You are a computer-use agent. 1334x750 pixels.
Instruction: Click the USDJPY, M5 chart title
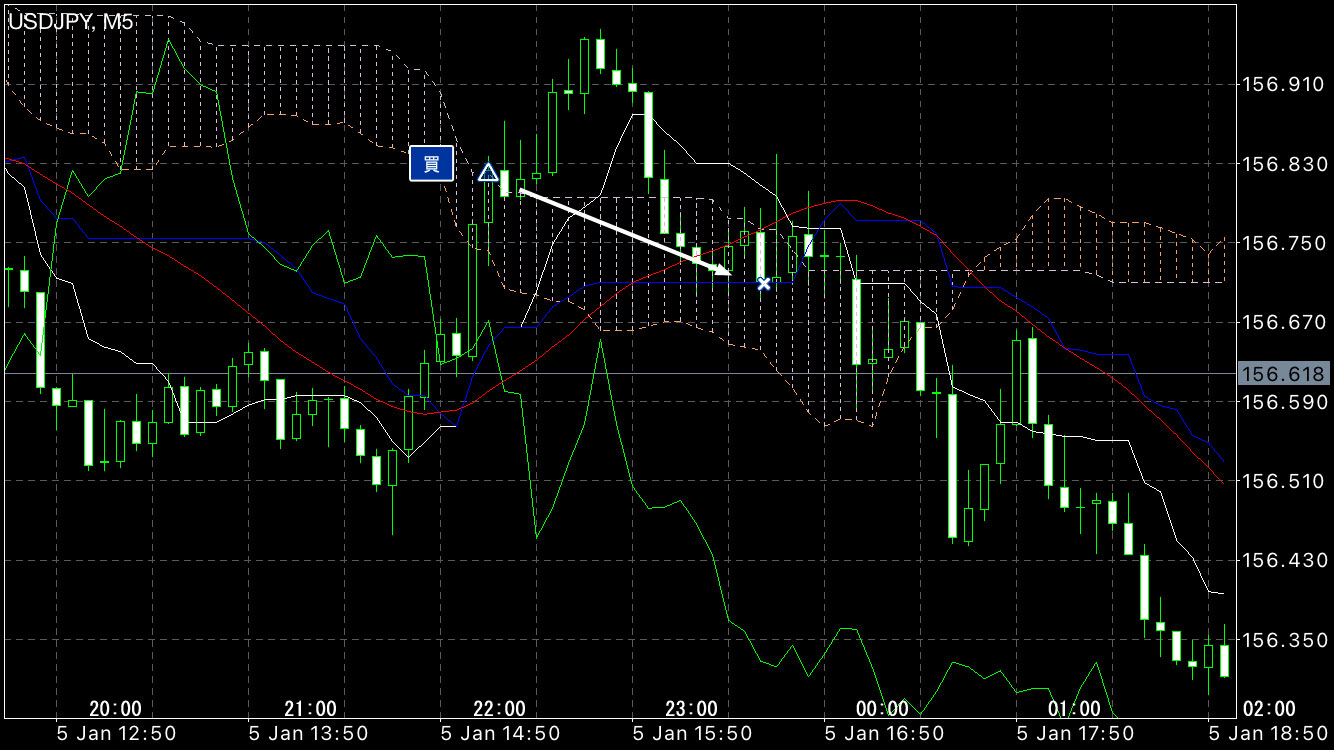pyautogui.click(x=70, y=22)
